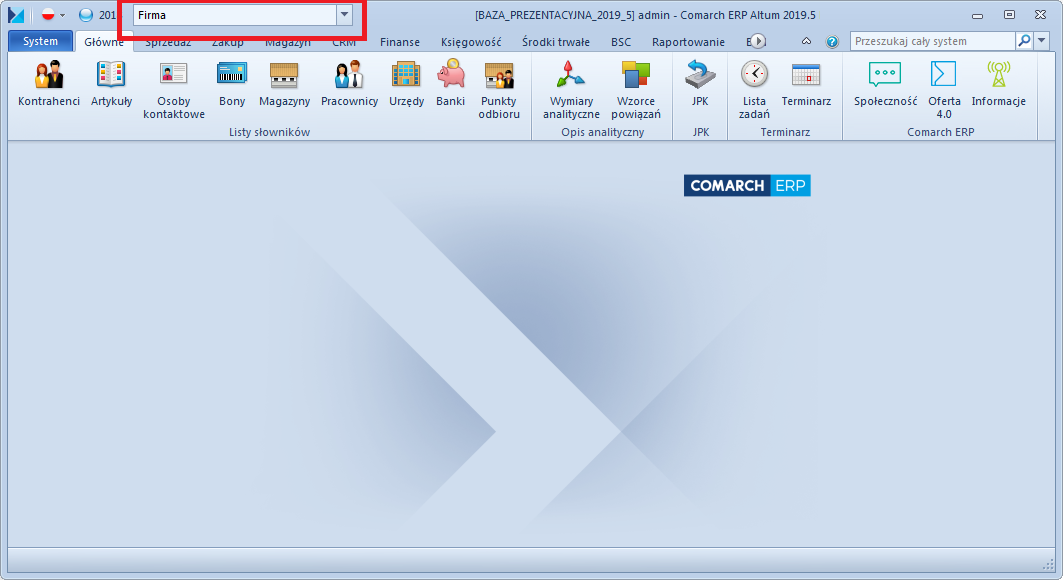The image size is (1063, 580).
Task: Switch to the BSC tab
Action: tap(621, 42)
